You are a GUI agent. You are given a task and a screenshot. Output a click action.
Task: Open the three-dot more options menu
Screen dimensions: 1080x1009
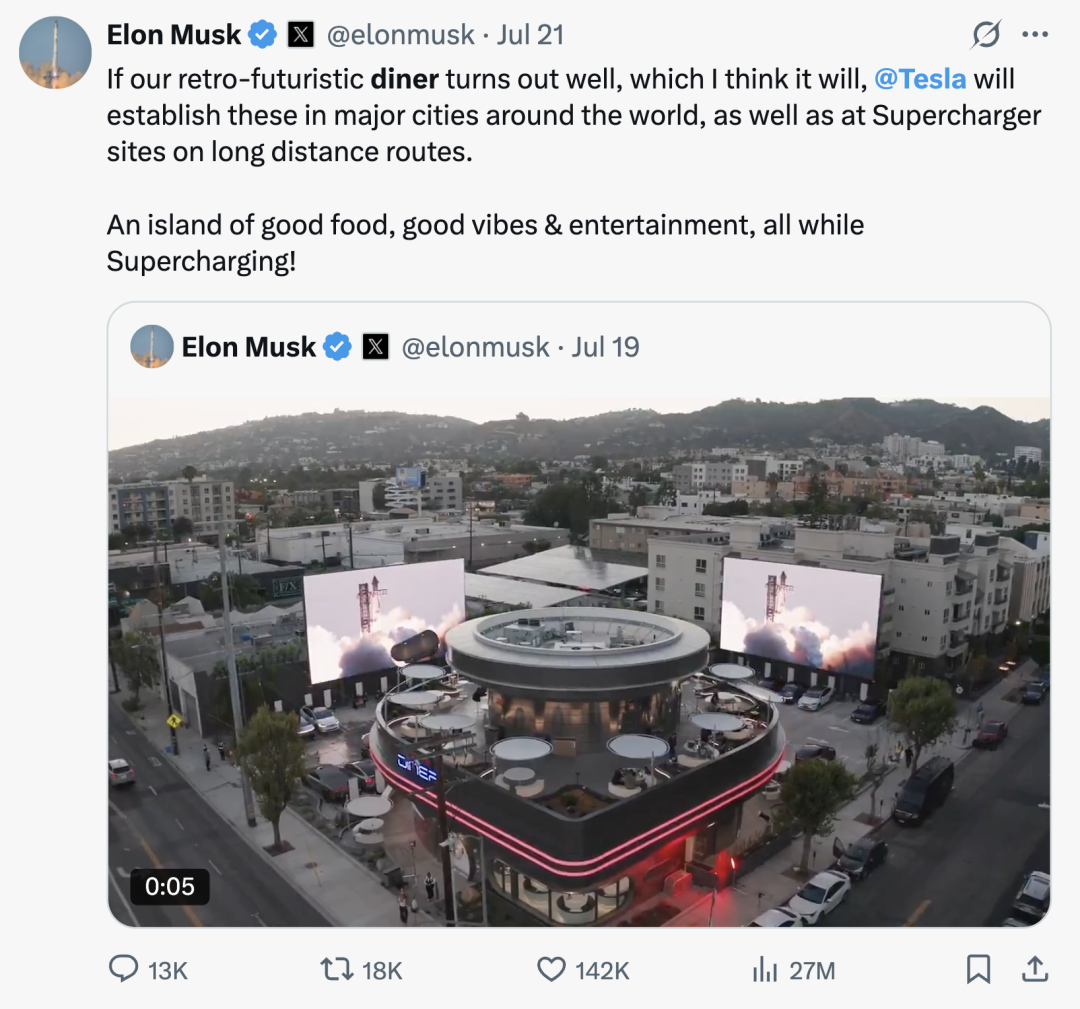pyautogui.click(x=1034, y=35)
